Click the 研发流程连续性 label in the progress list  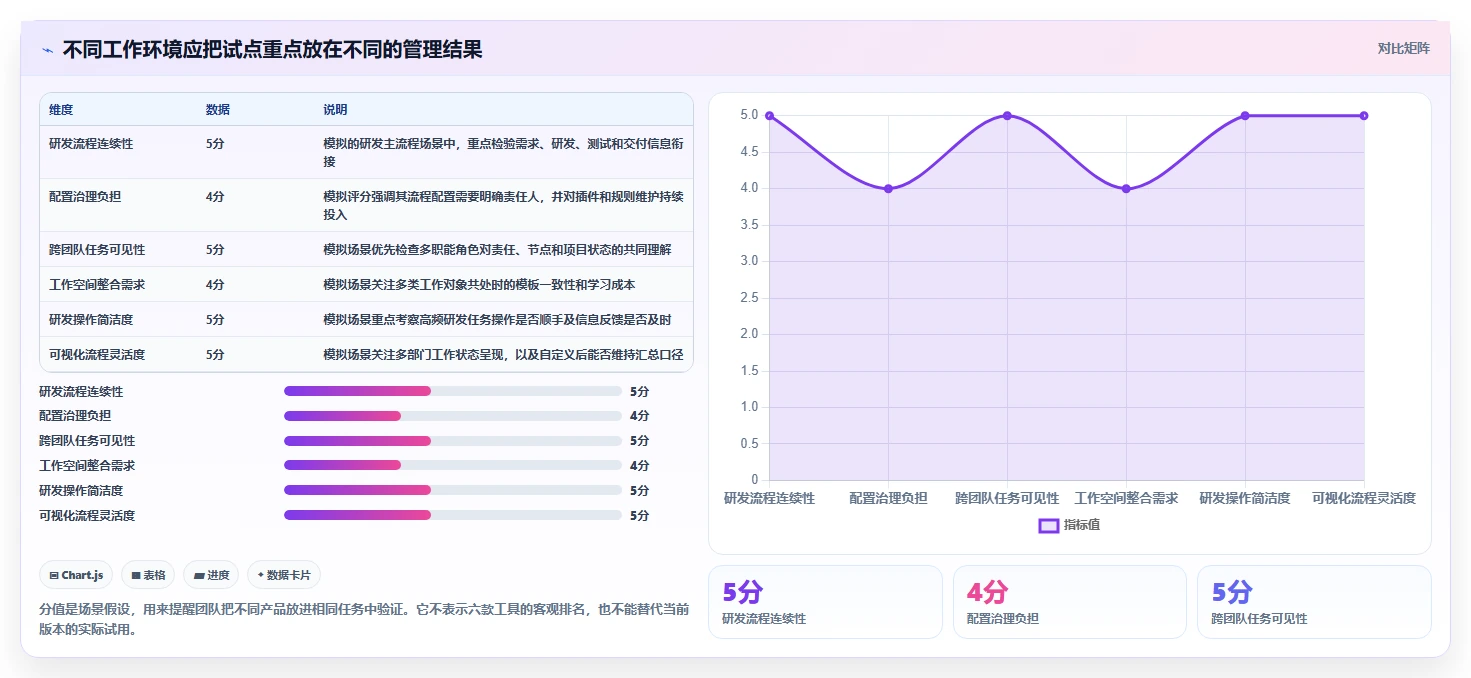[81, 391]
